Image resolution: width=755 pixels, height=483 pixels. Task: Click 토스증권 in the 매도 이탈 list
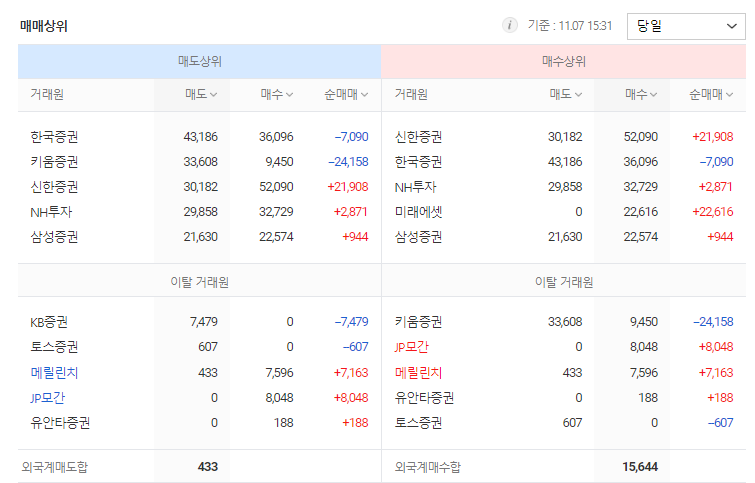(54, 347)
